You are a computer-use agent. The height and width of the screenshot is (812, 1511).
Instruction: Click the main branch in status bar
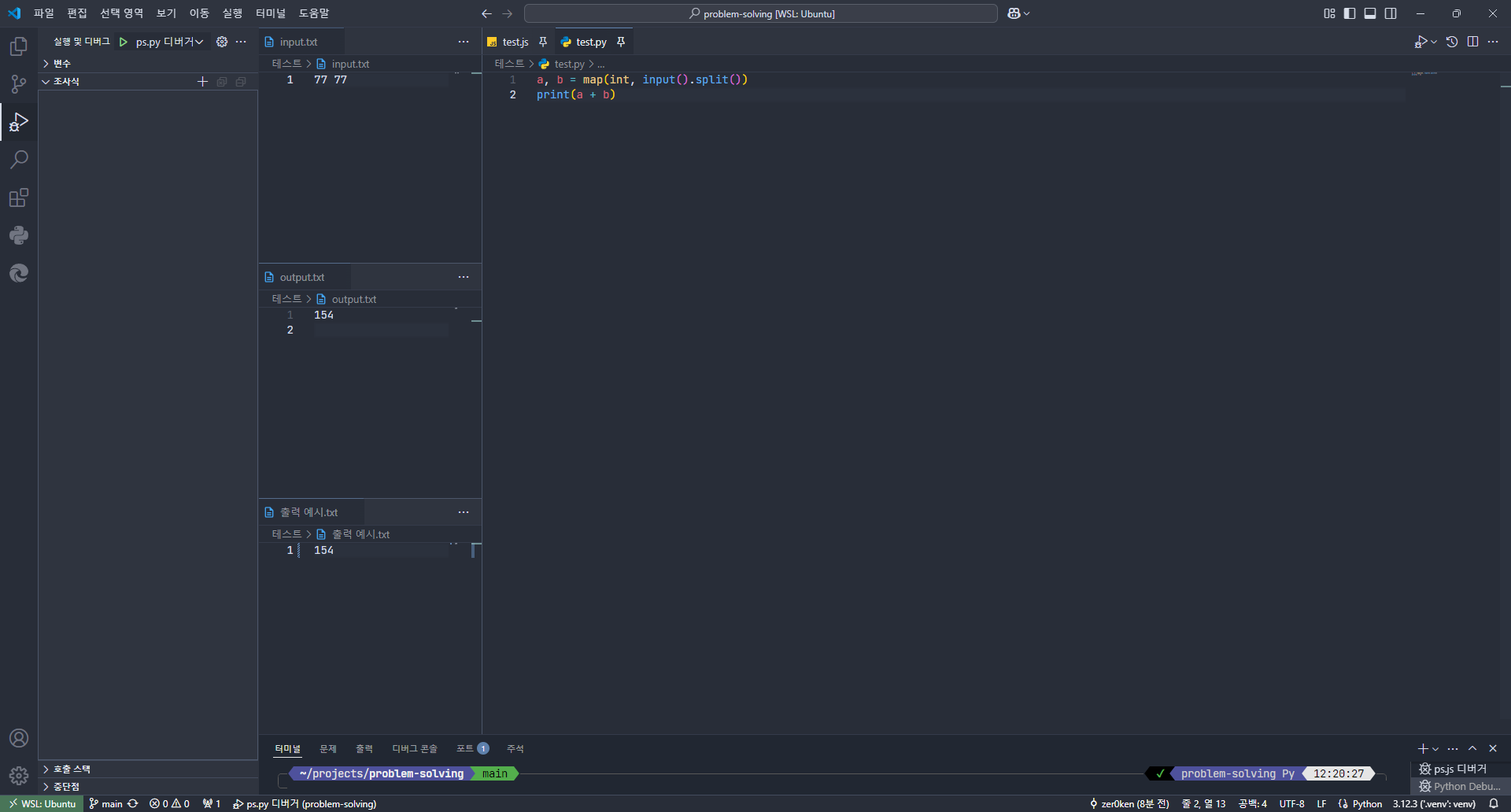pyautogui.click(x=105, y=803)
